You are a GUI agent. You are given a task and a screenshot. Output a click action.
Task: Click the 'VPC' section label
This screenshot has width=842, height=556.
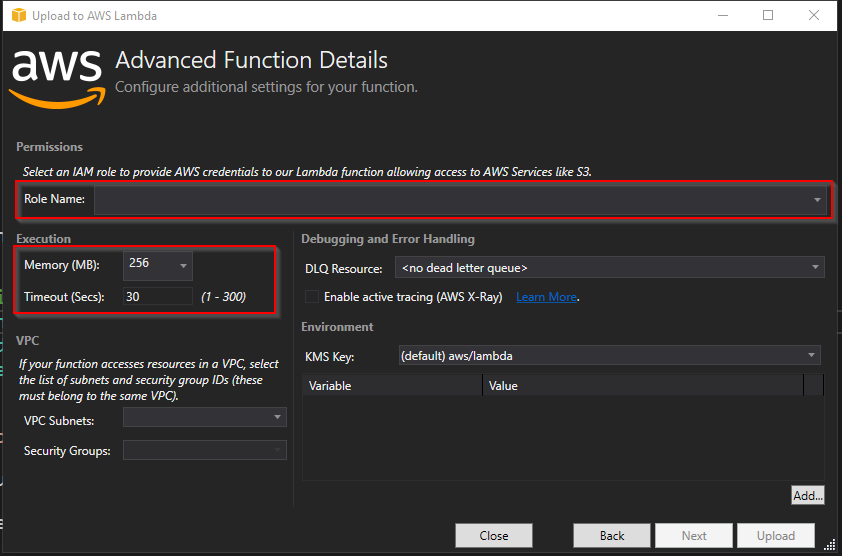(27, 341)
